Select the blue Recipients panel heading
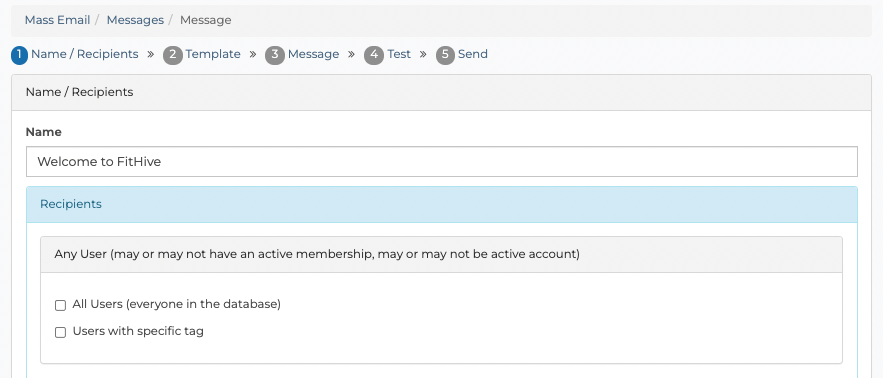This screenshot has height=378, width=883. pyautogui.click(x=442, y=204)
